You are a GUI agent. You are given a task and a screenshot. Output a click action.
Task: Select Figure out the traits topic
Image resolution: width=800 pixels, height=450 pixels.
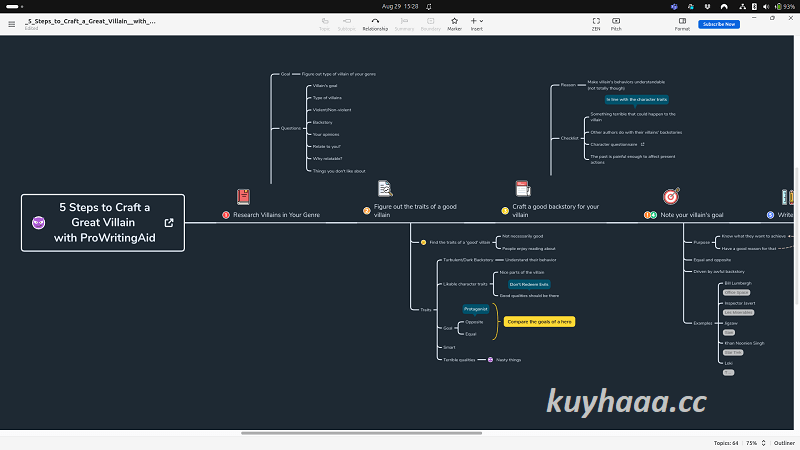click(x=415, y=211)
